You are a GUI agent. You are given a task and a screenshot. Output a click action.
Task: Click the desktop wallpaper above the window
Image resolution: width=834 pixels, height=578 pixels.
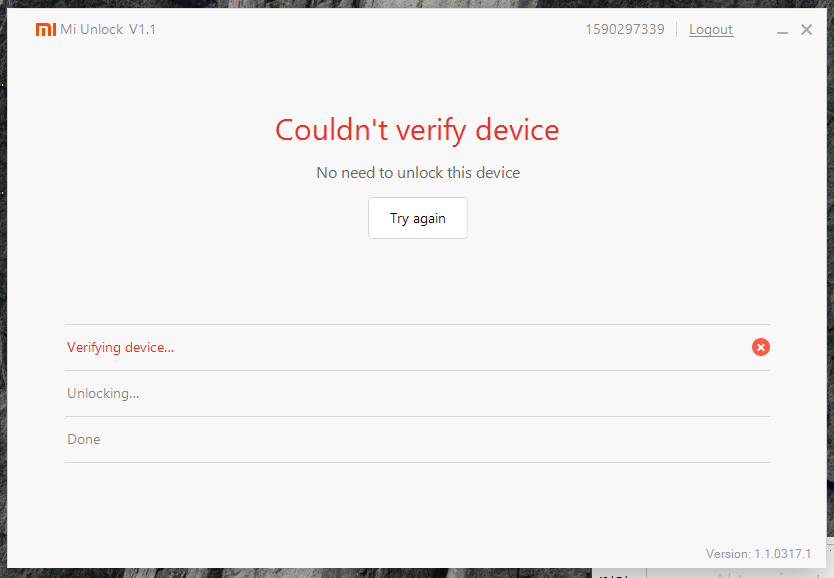400,4
